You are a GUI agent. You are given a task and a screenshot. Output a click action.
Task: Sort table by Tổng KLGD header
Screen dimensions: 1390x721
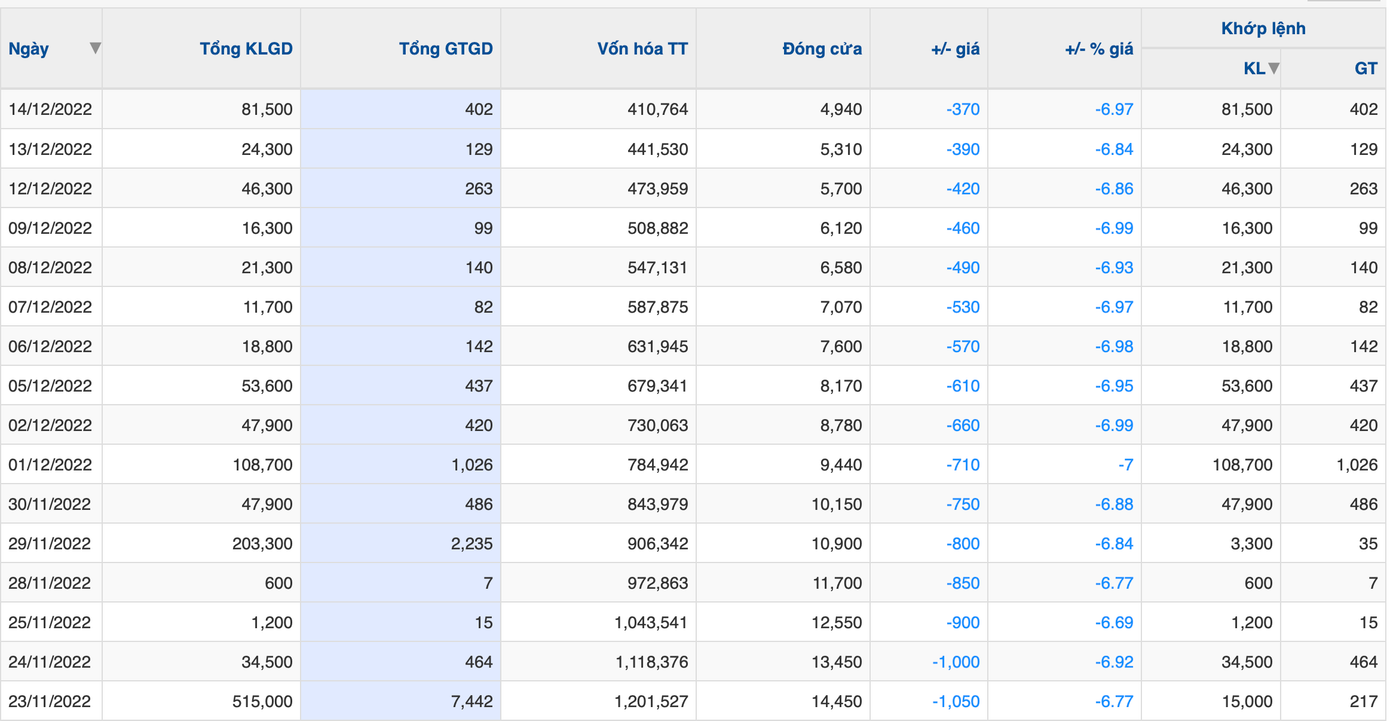coord(246,48)
